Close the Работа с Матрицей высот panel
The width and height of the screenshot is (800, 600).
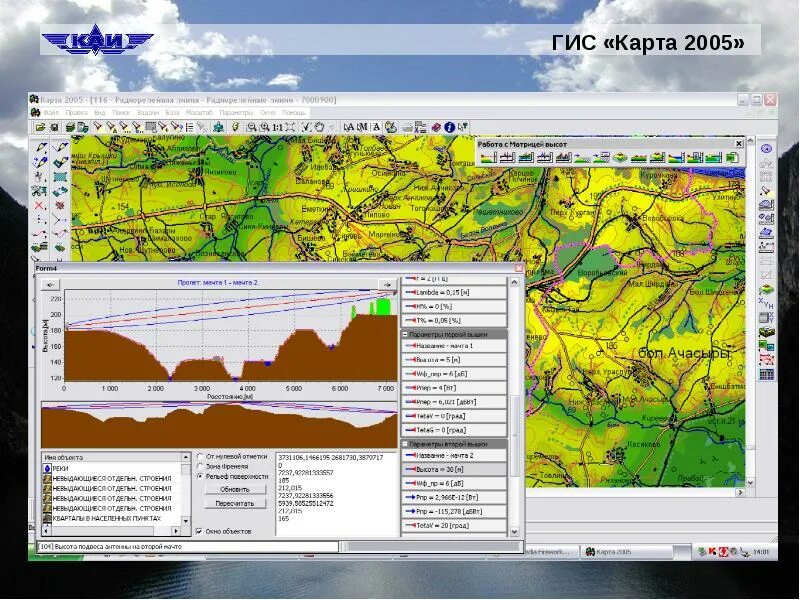(x=738, y=144)
